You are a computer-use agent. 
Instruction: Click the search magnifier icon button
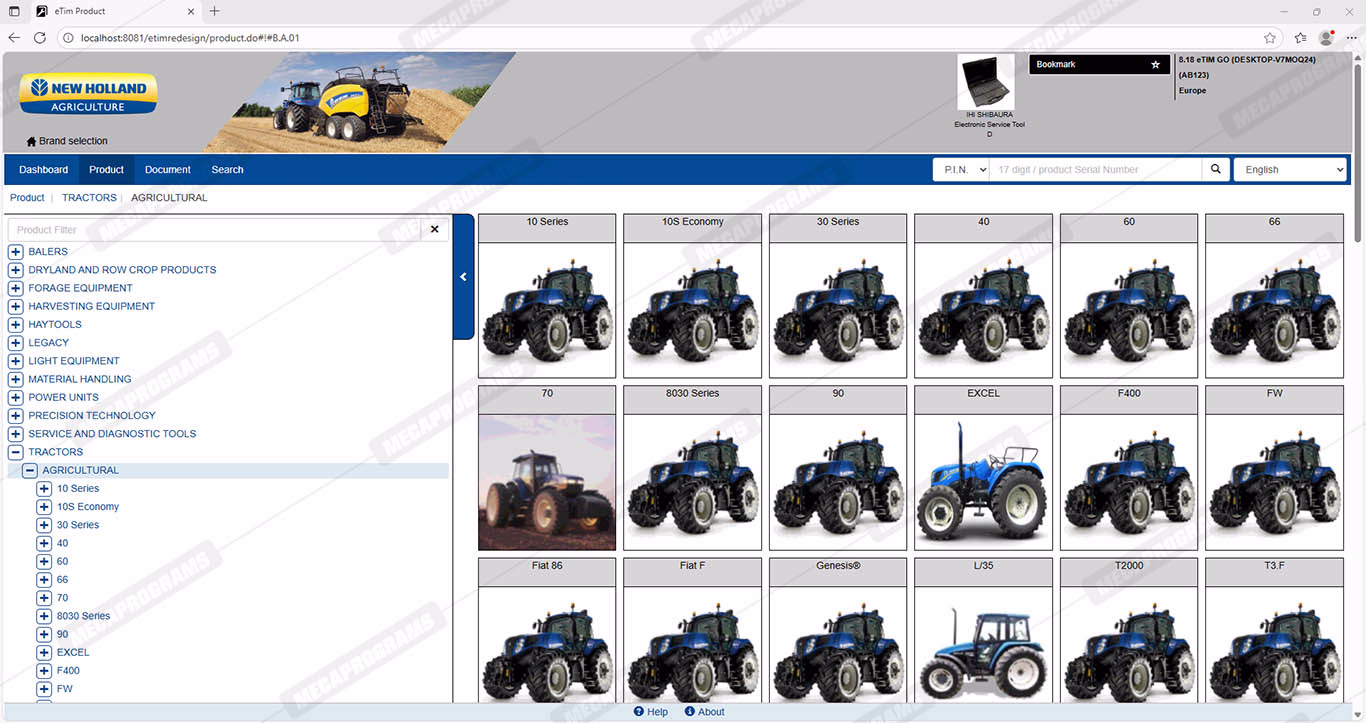pyautogui.click(x=1215, y=170)
